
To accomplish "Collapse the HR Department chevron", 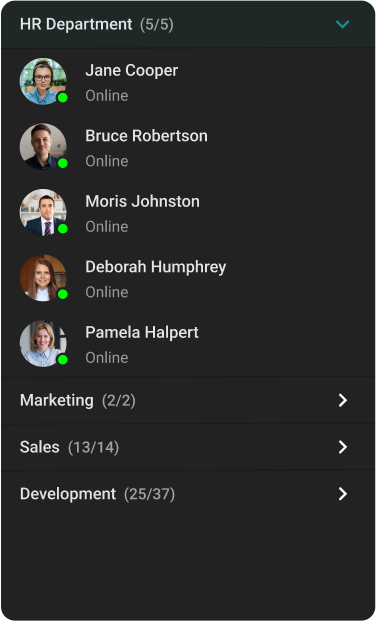I will (342, 25).
